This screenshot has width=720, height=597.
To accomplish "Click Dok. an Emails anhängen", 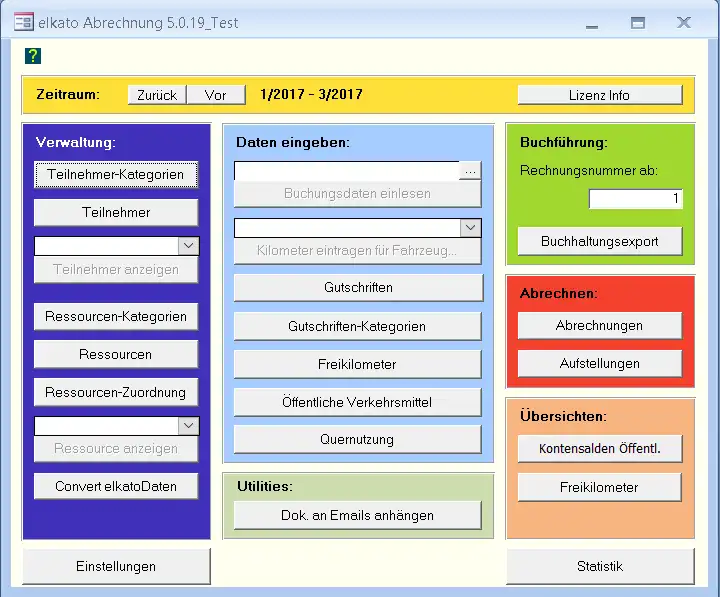I will [x=358, y=515].
